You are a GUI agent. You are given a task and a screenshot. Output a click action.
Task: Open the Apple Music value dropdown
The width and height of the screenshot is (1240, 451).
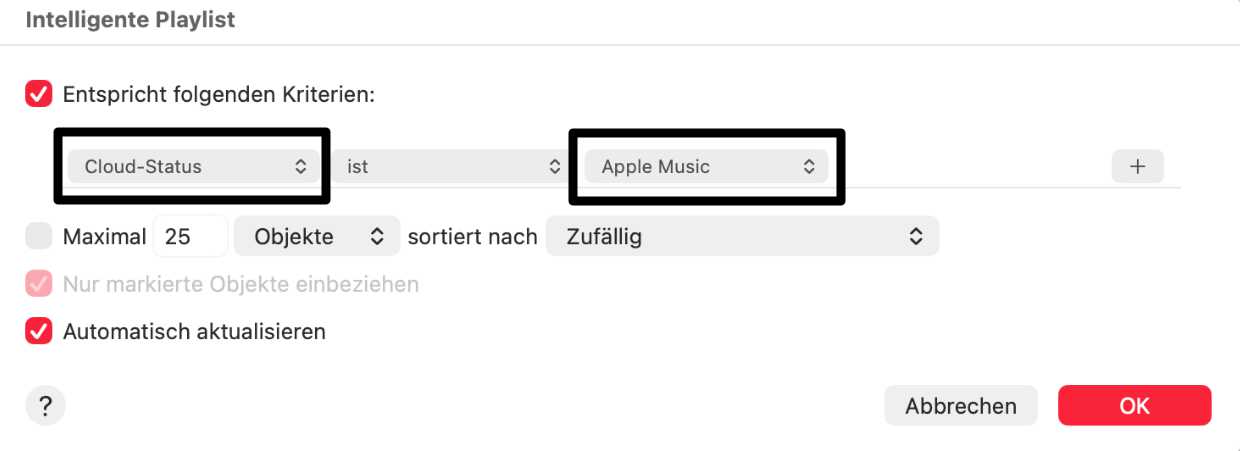[x=706, y=167]
